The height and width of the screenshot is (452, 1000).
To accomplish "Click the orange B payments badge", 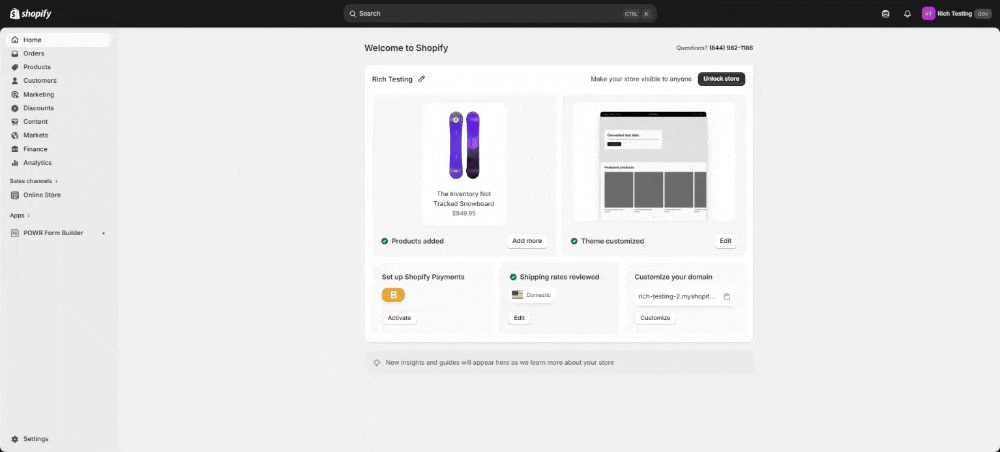I will point(393,295).
